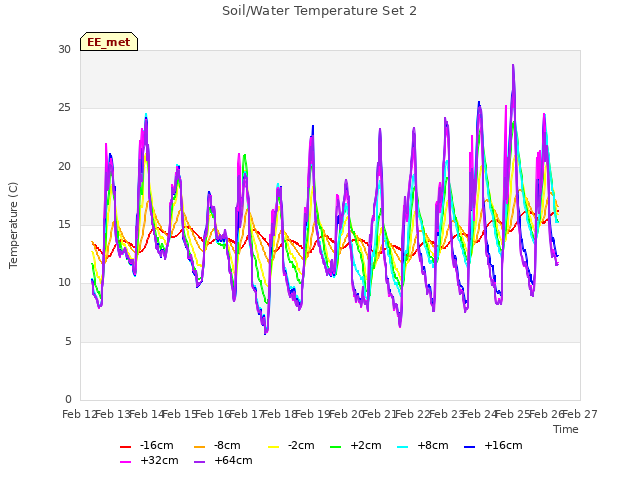Click the green +2cm legend color marker
The width and height of the screenshot is (640, 480).
point(335,447)
